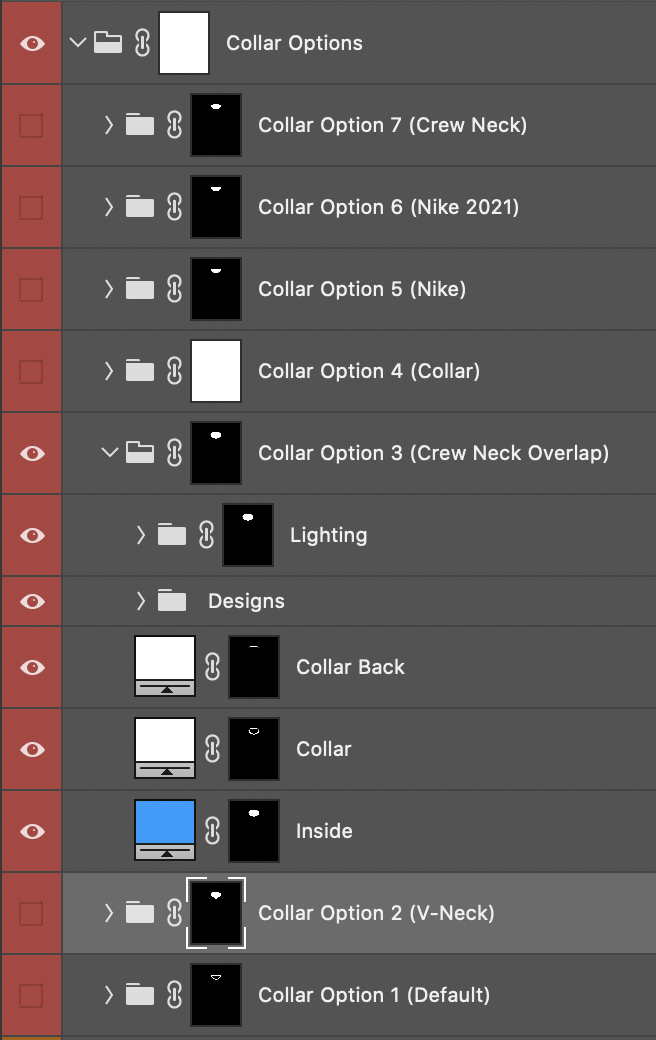The width and height of the screenshot is (656, 1040).
Task: Select the Collar Option 4 (Collar) group name
Action: (x=369, y=371)
